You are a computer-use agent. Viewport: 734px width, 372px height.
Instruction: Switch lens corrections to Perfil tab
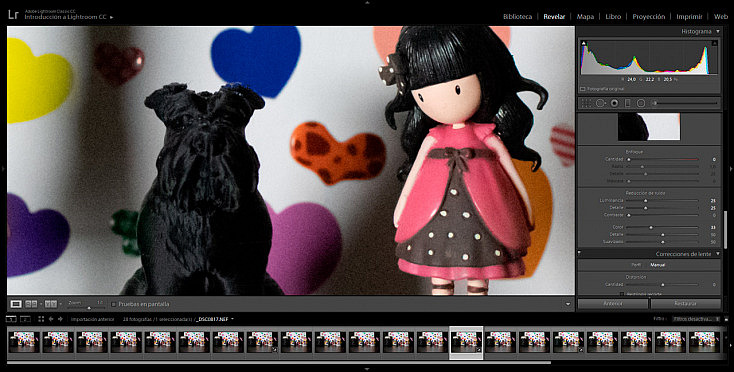636,265
